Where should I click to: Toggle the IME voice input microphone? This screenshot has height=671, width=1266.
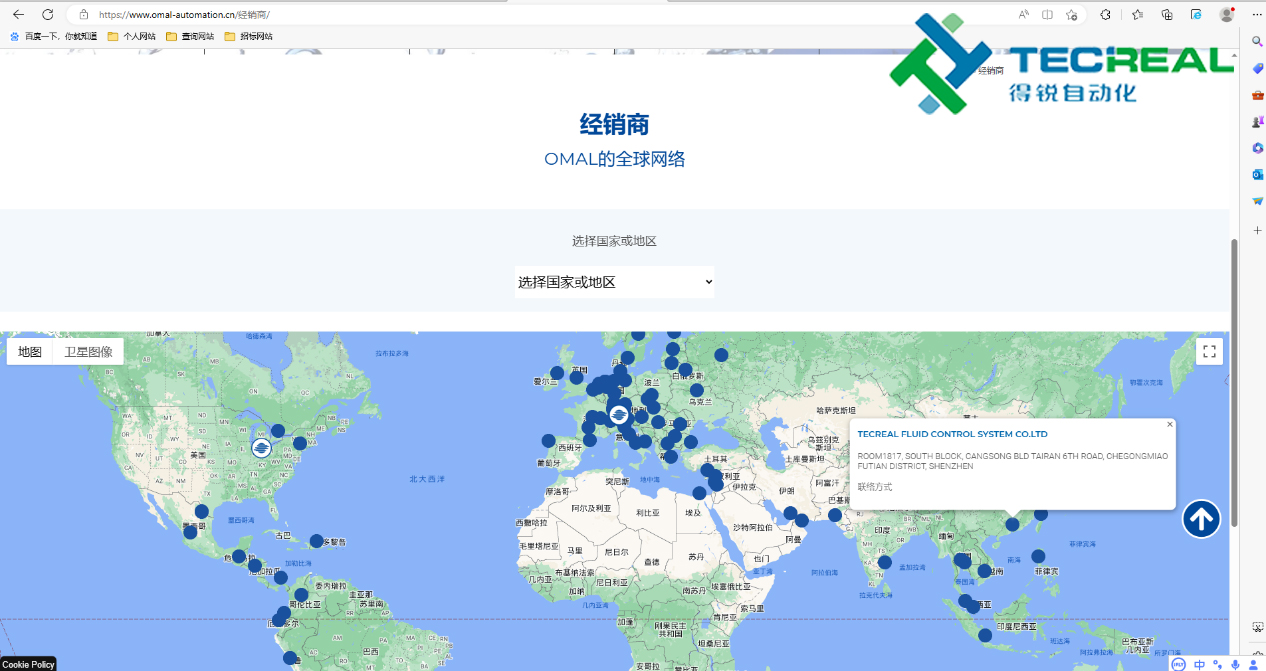1235,664
